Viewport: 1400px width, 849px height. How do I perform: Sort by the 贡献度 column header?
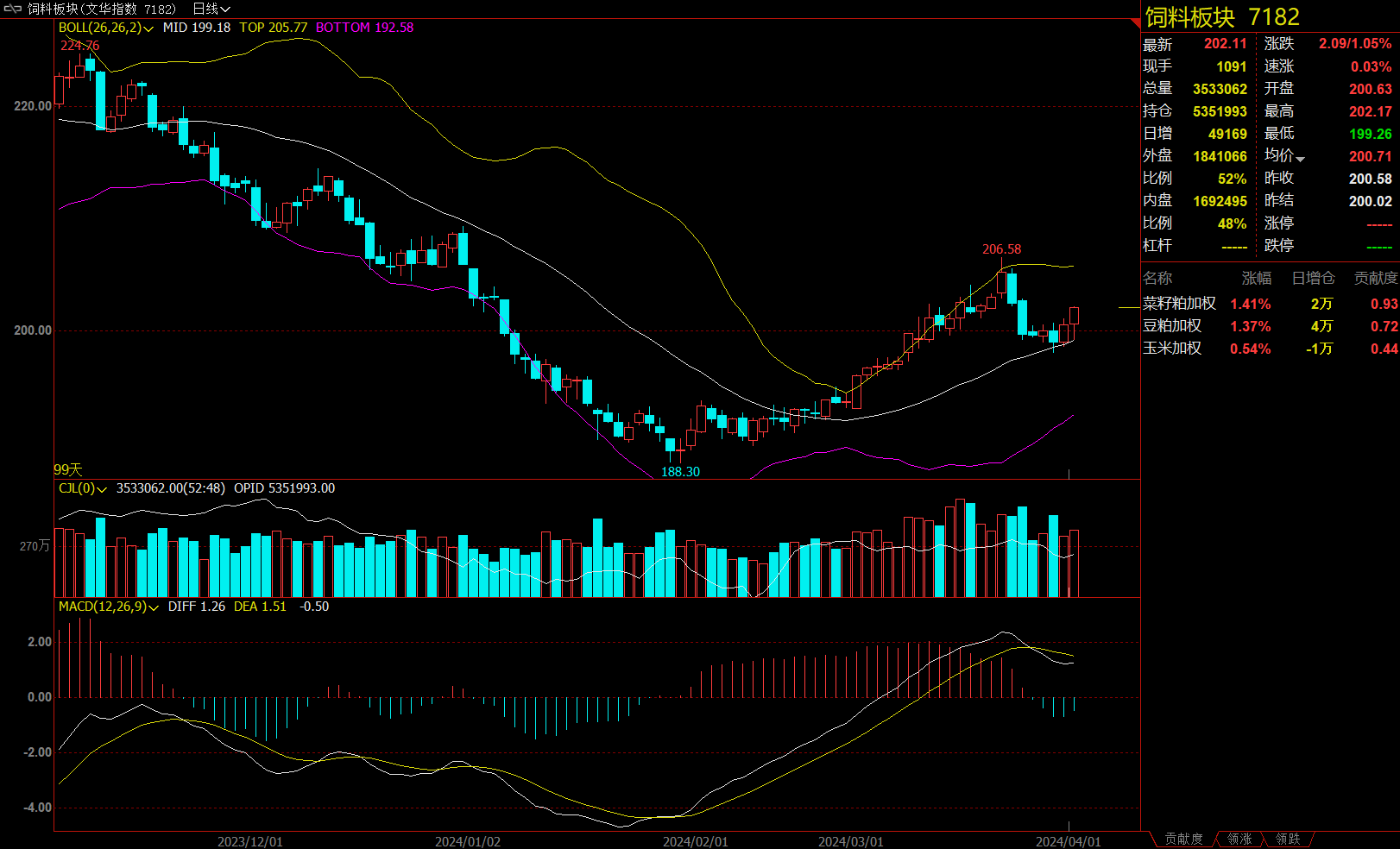pyautogui.click(x=1375, y=278)
